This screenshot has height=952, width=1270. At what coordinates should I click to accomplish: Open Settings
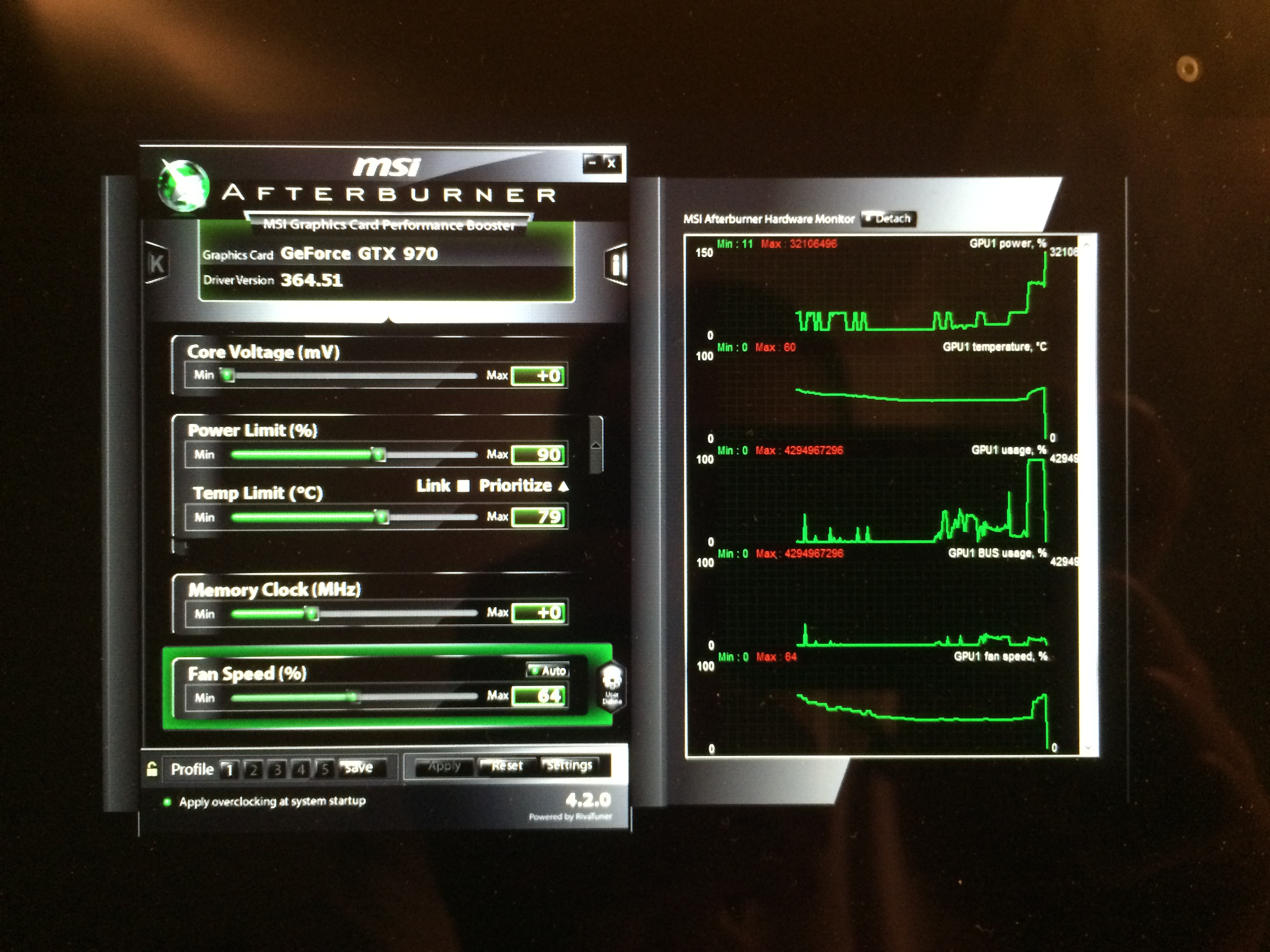(570, 765)
